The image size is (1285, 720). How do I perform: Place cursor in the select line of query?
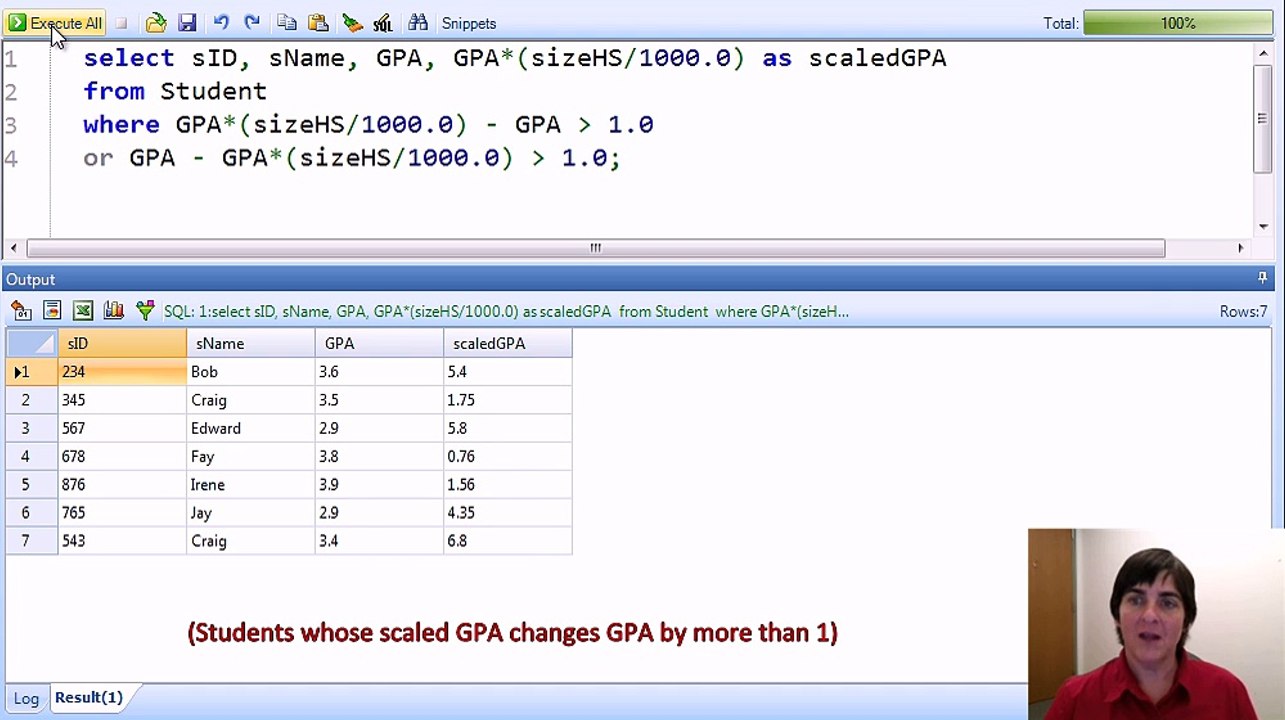(515, 58)
